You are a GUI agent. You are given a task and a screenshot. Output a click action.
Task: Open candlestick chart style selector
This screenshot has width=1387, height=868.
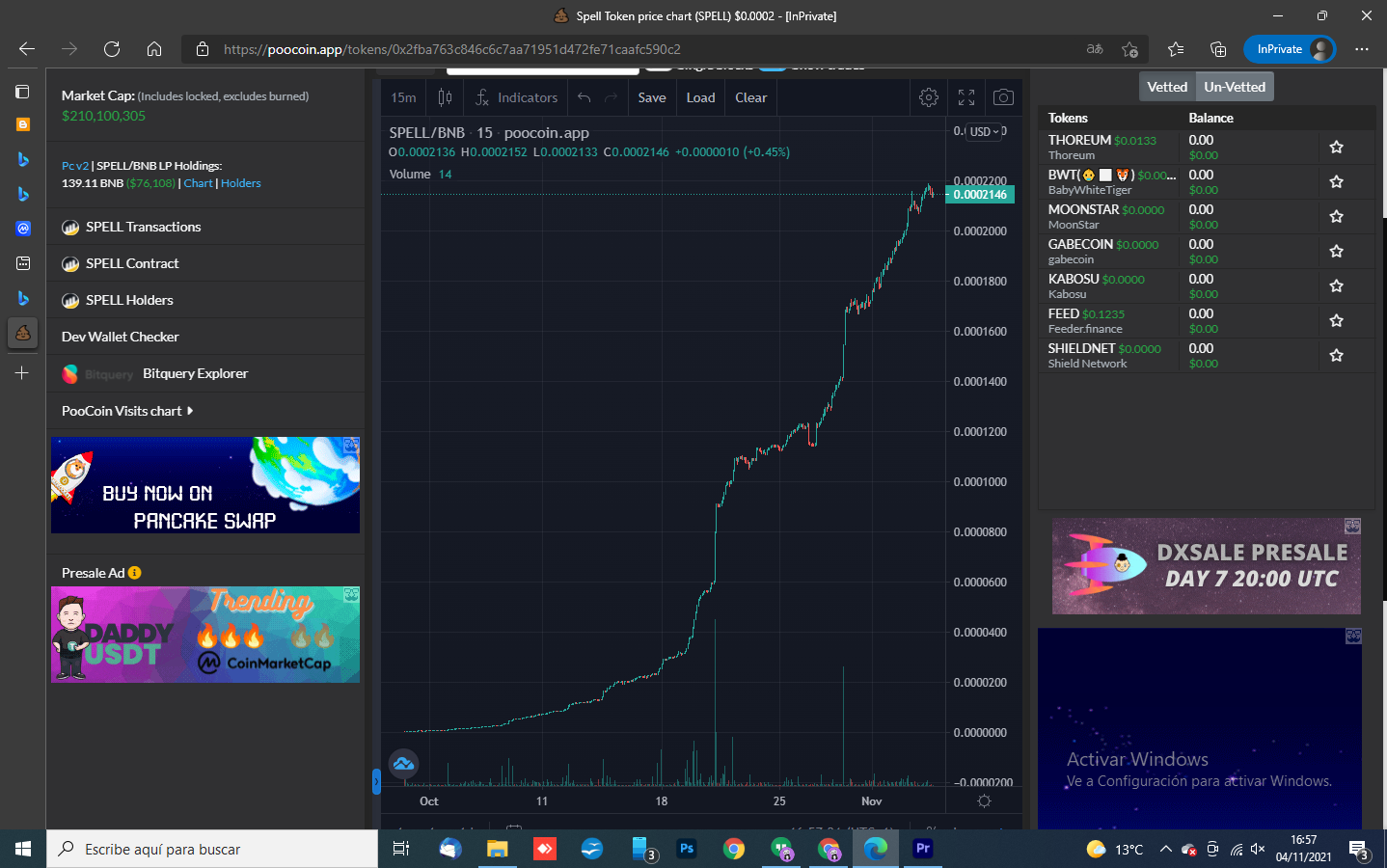445,97
